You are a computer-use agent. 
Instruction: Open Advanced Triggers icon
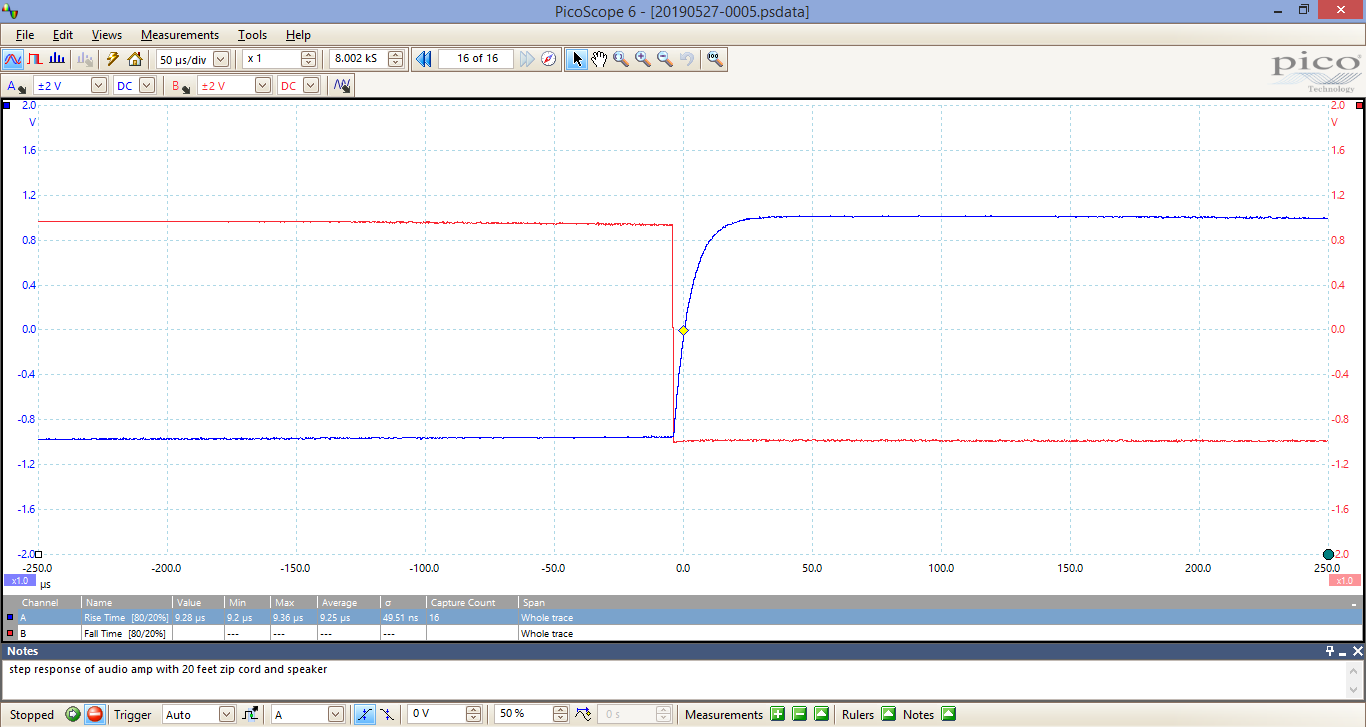(251, 714)
